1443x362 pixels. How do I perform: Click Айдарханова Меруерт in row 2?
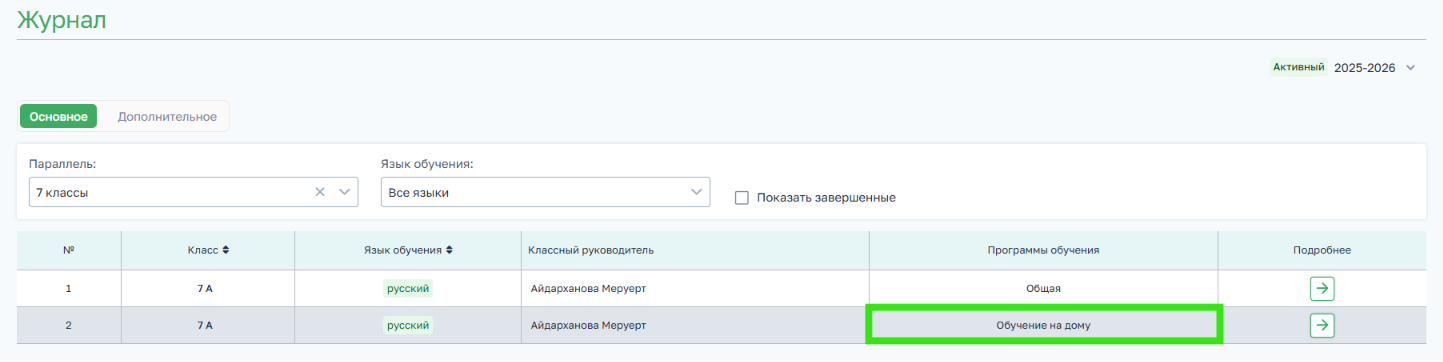click(589, 325)
